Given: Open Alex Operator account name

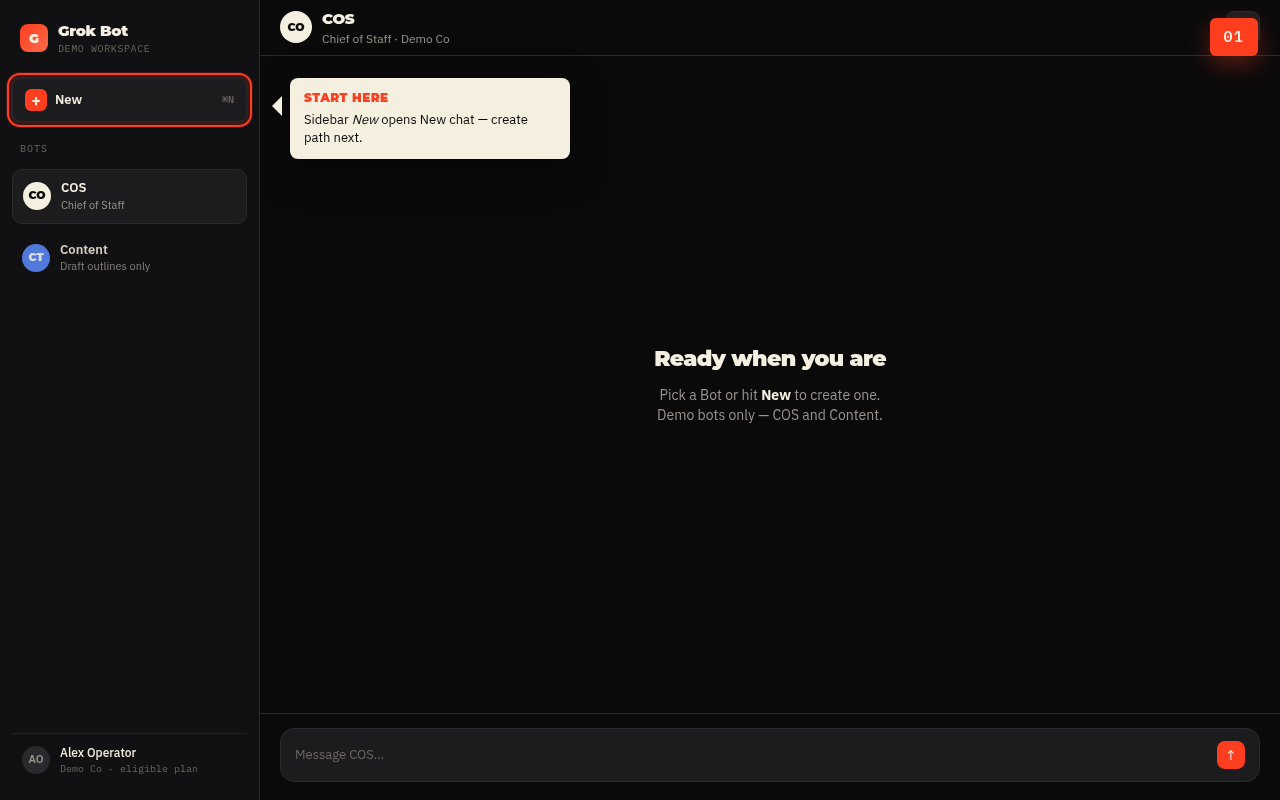Looking at the screenshot, I should (98, 753).
